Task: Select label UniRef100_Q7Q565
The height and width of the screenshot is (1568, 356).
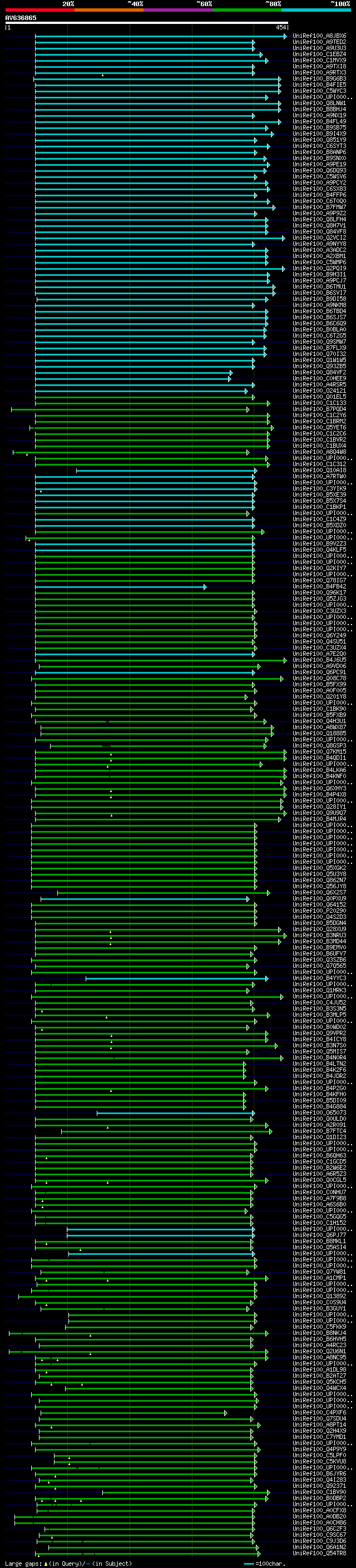Action: click(x=319, y=967)
